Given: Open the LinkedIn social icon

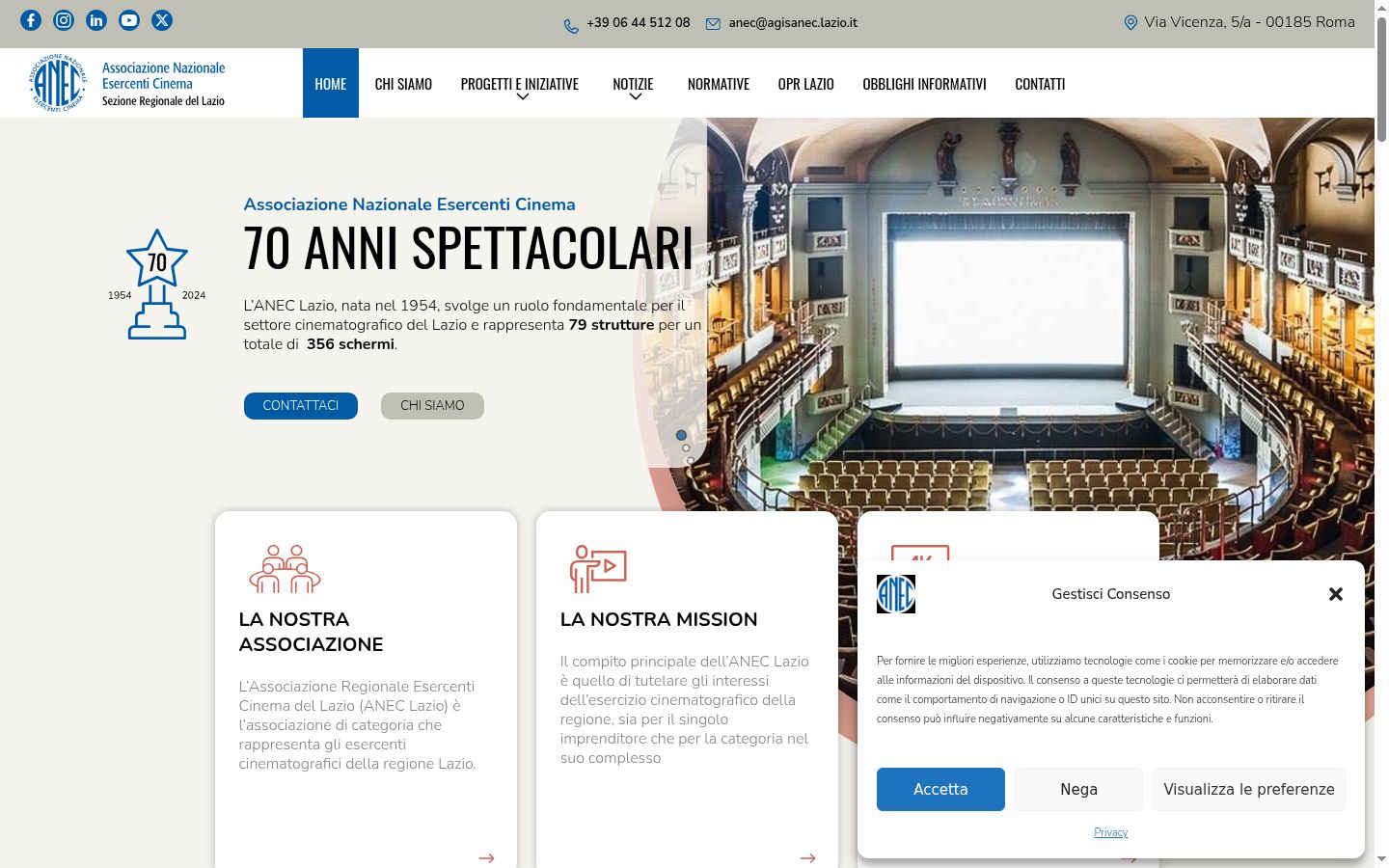Looking at the screenshot, I should [x=96, y=20].
